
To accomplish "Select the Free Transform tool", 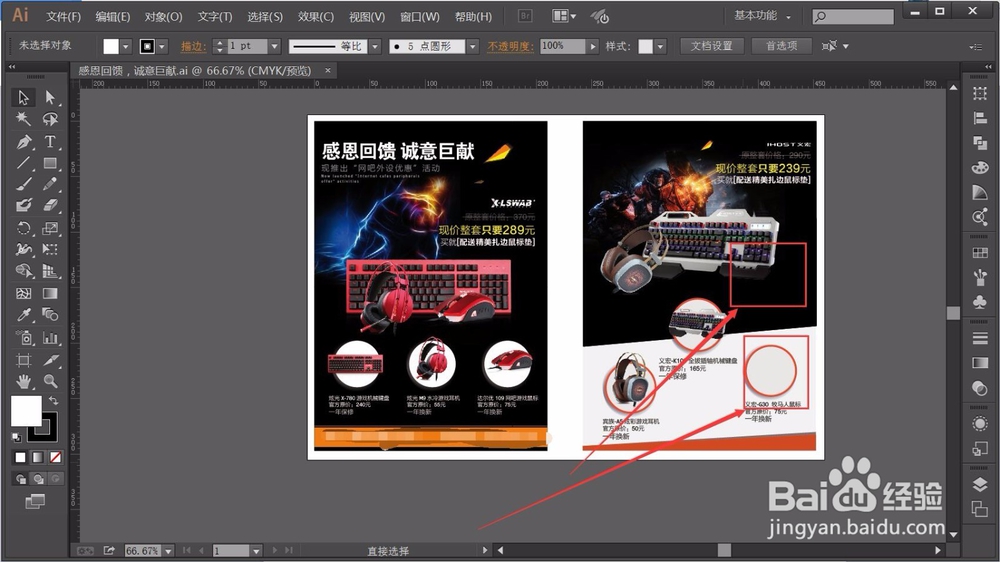I will tap(50, 249).
